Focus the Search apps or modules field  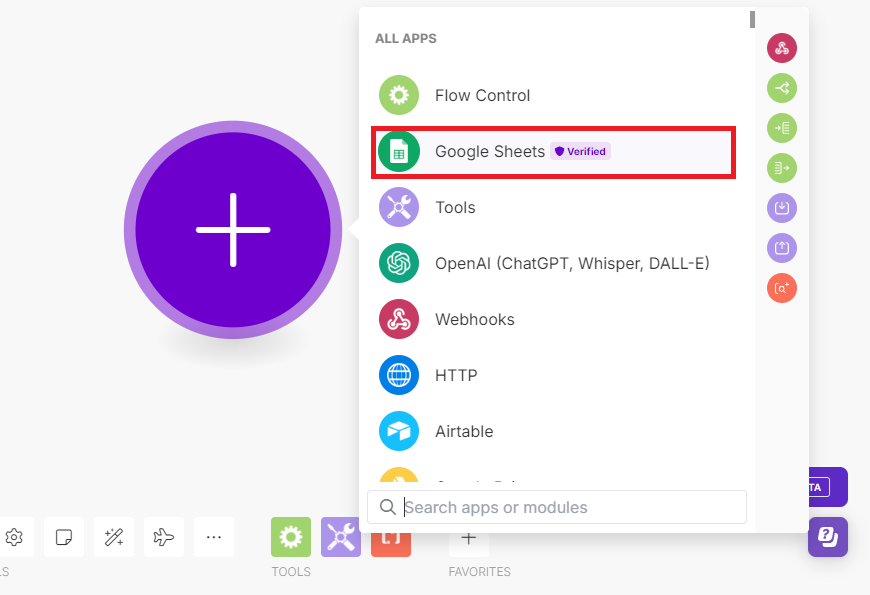(557, 507)
